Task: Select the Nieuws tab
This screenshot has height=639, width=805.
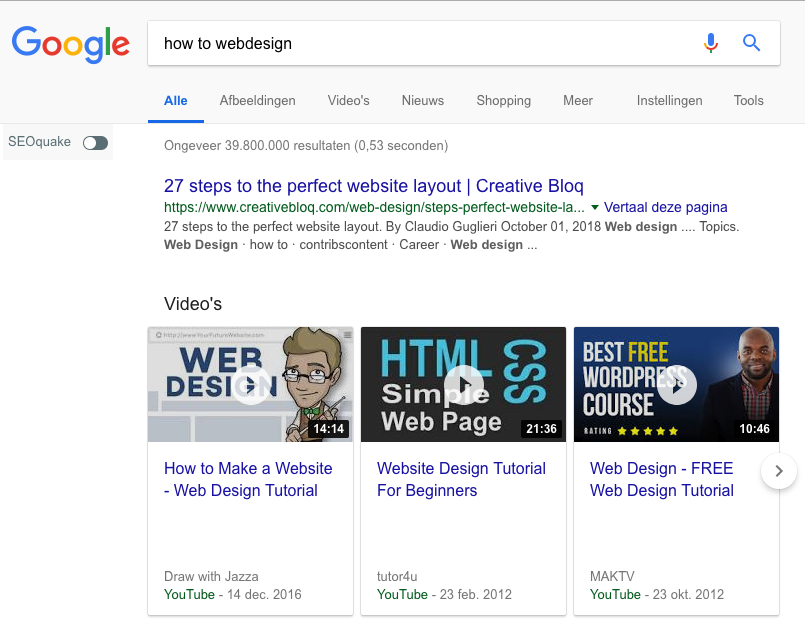Action: point(422,100)
